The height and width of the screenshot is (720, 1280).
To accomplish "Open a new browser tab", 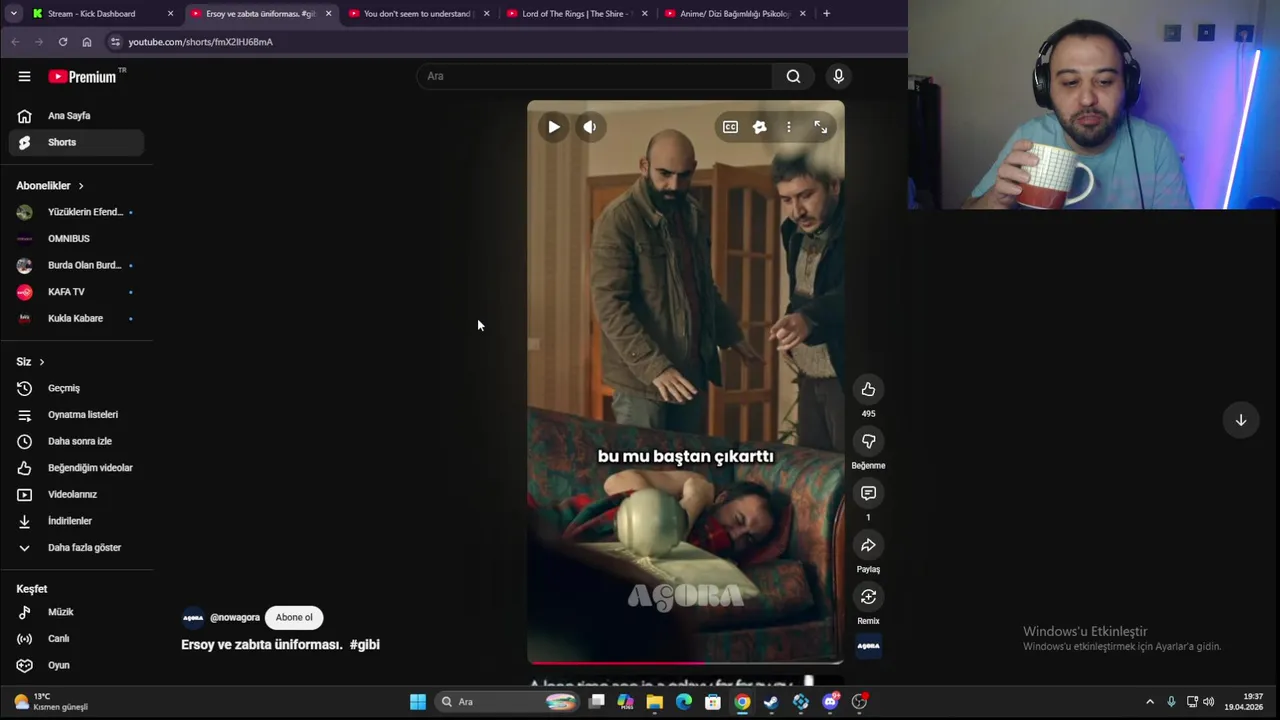I will click(x=826, y=14).
